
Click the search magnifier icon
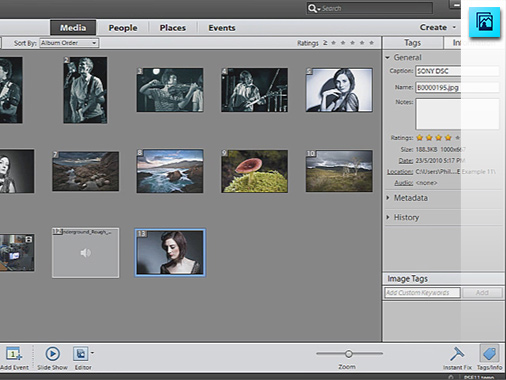[312, 8]
